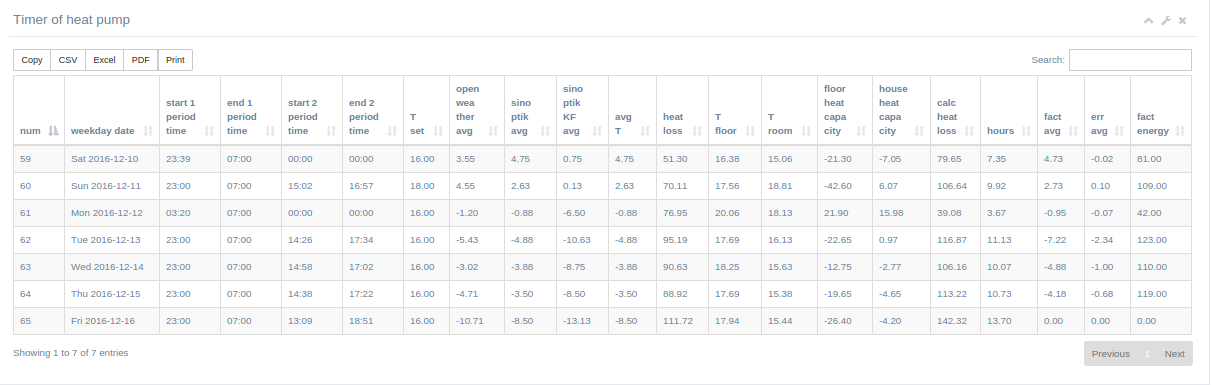Viewport: 1212px width, 385px height.
Task: Select row 62 Tue 2016-12-13
Action: click(602, 240)
